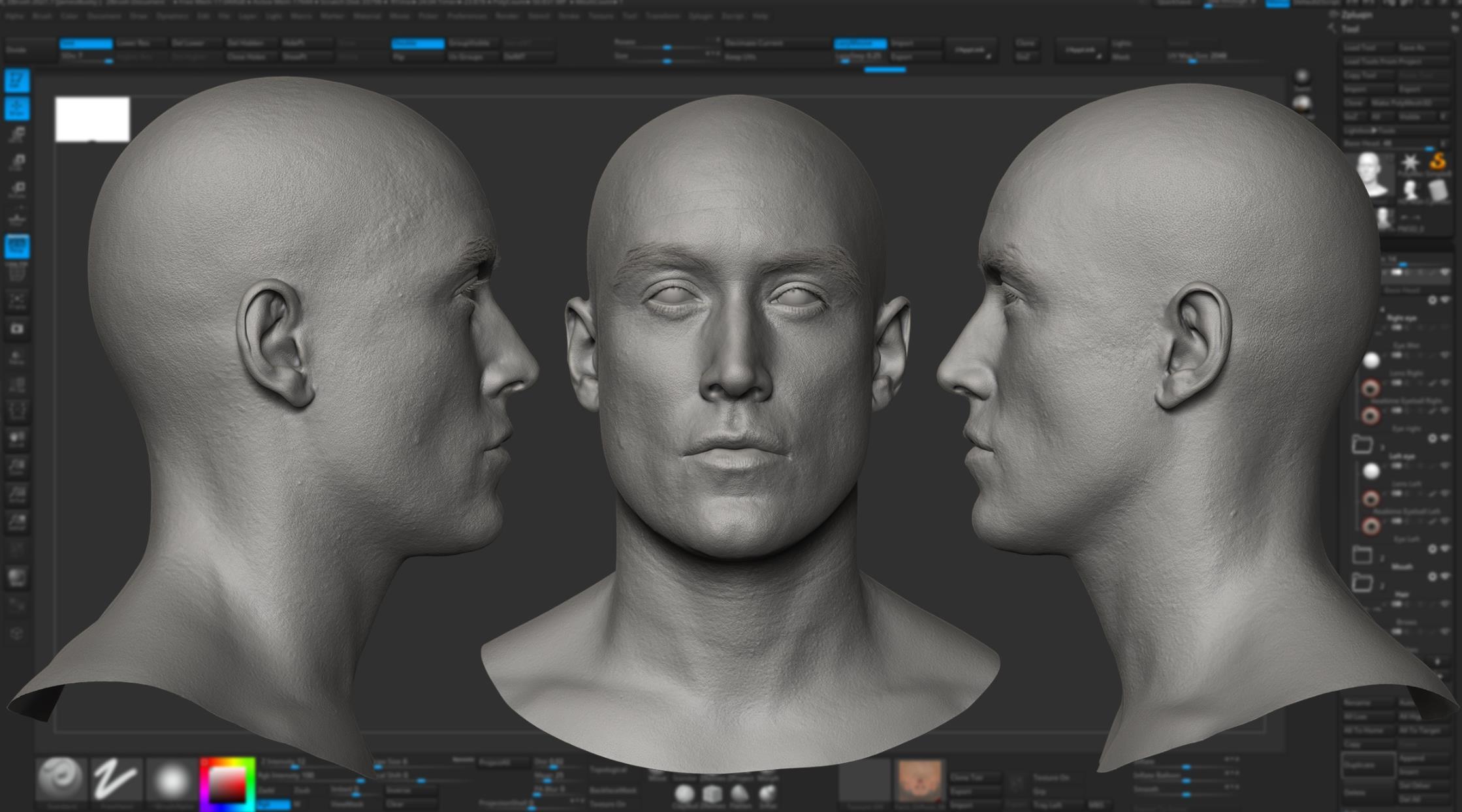Click the Edit mode button
This screenshot has height=812, width=1462.
tap(17, 81)
